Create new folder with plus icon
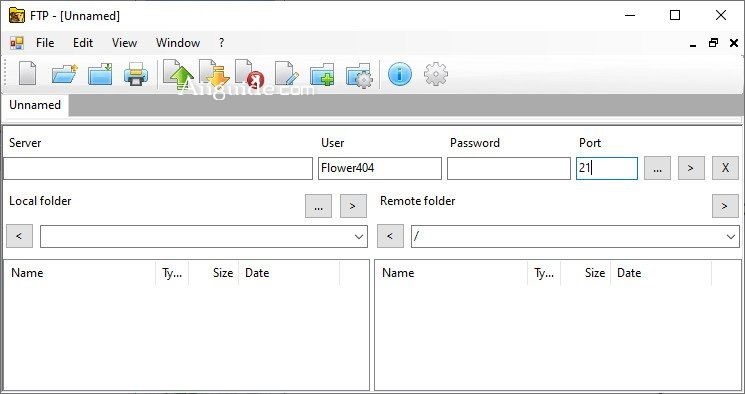 pyautogui.click(x=322, y=75)
